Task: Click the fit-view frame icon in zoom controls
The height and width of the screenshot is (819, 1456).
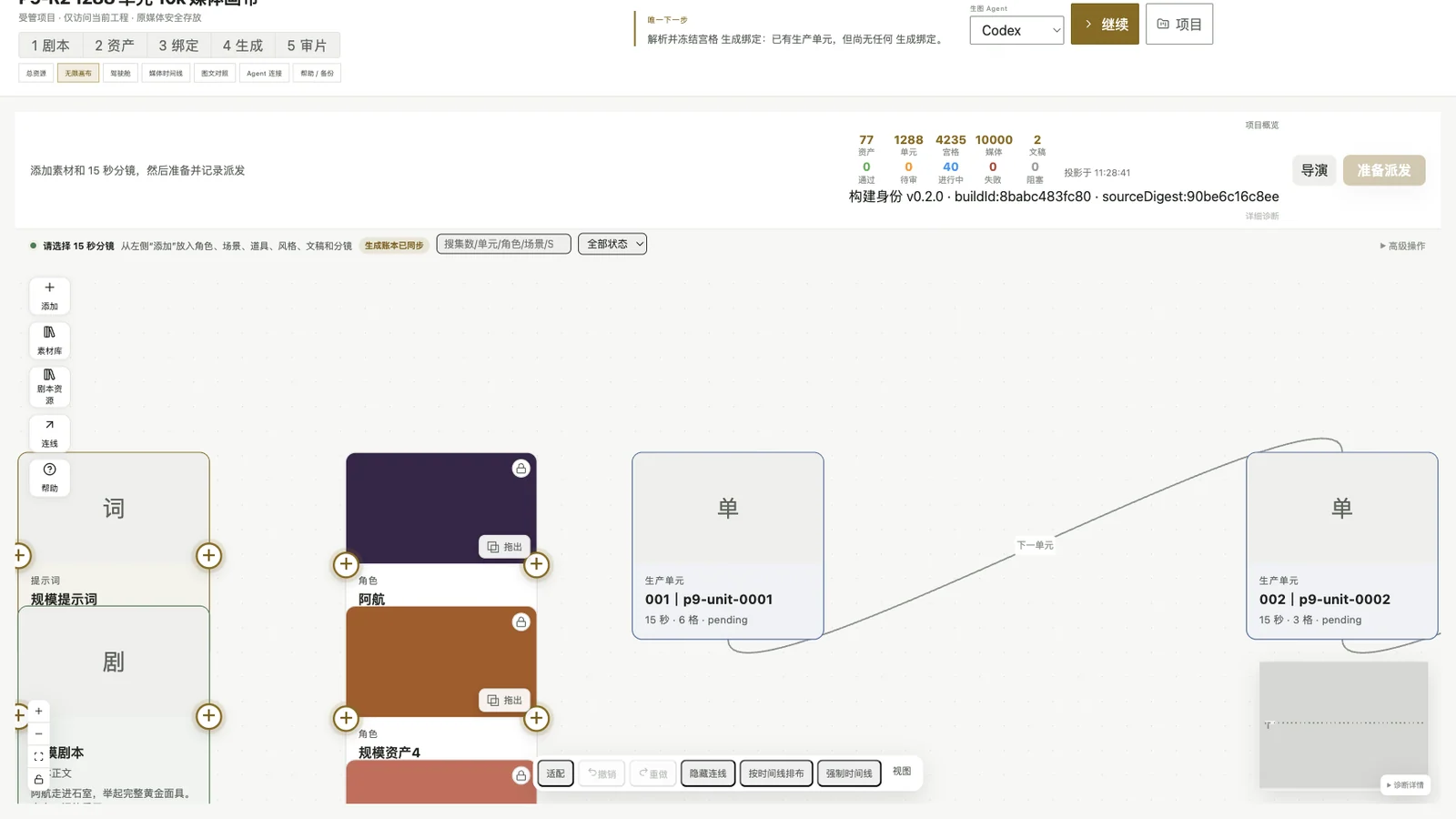Action: click(38, 756)
